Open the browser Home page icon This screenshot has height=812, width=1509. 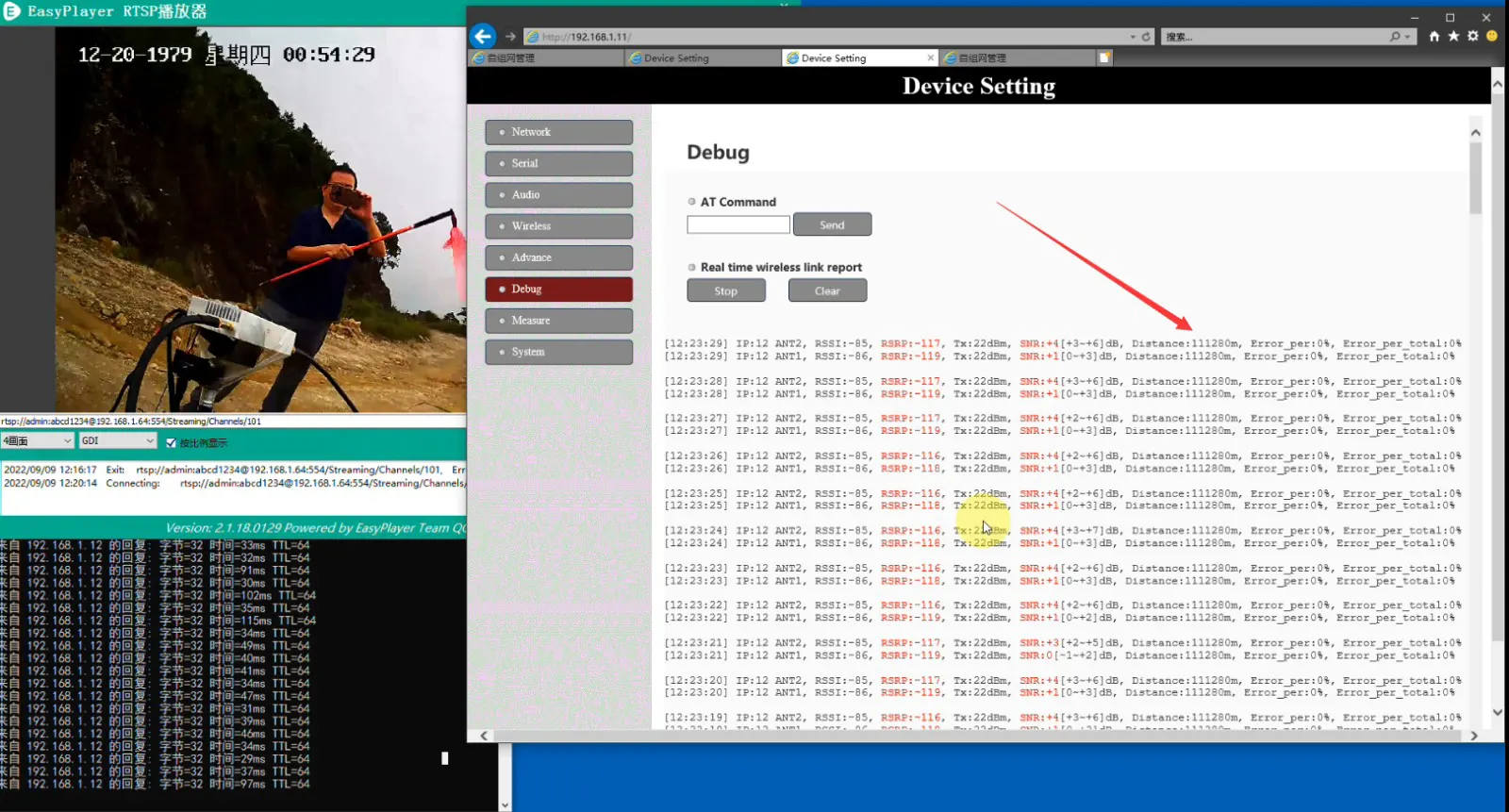[1434, 37]
